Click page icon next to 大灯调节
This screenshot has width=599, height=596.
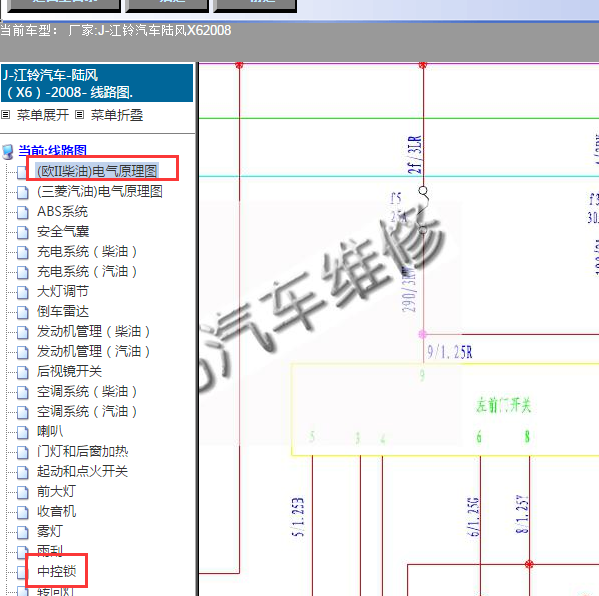[x=23, y=292]
